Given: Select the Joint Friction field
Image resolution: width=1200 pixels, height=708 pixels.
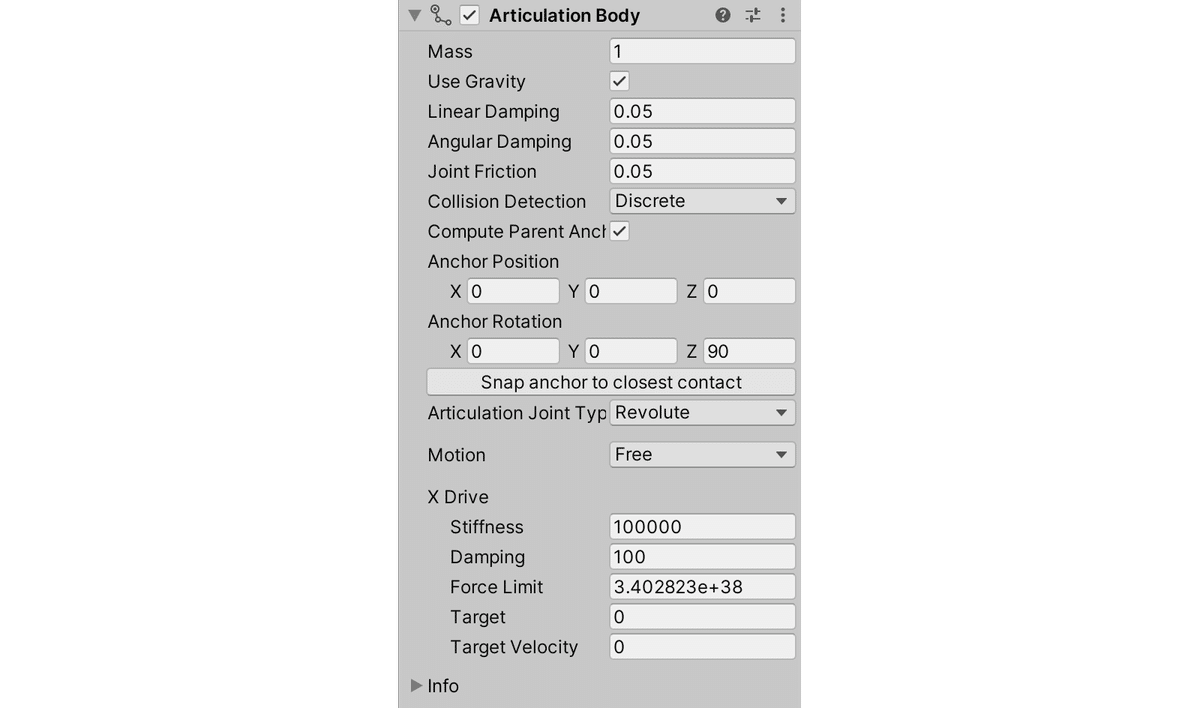Looking at the screenshot, I should coord(701,171).
